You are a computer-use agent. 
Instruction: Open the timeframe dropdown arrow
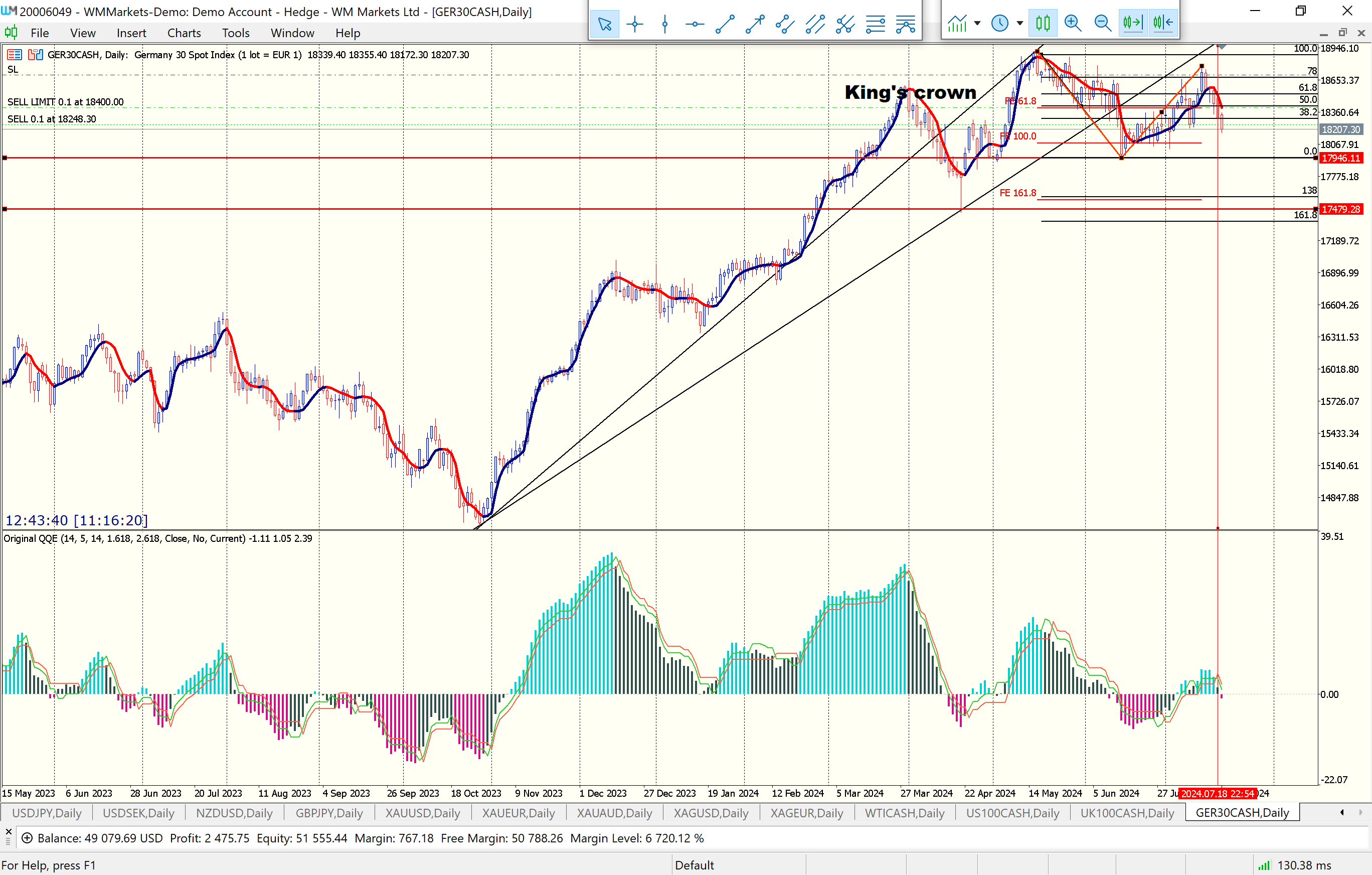[x=1020, y=24]
